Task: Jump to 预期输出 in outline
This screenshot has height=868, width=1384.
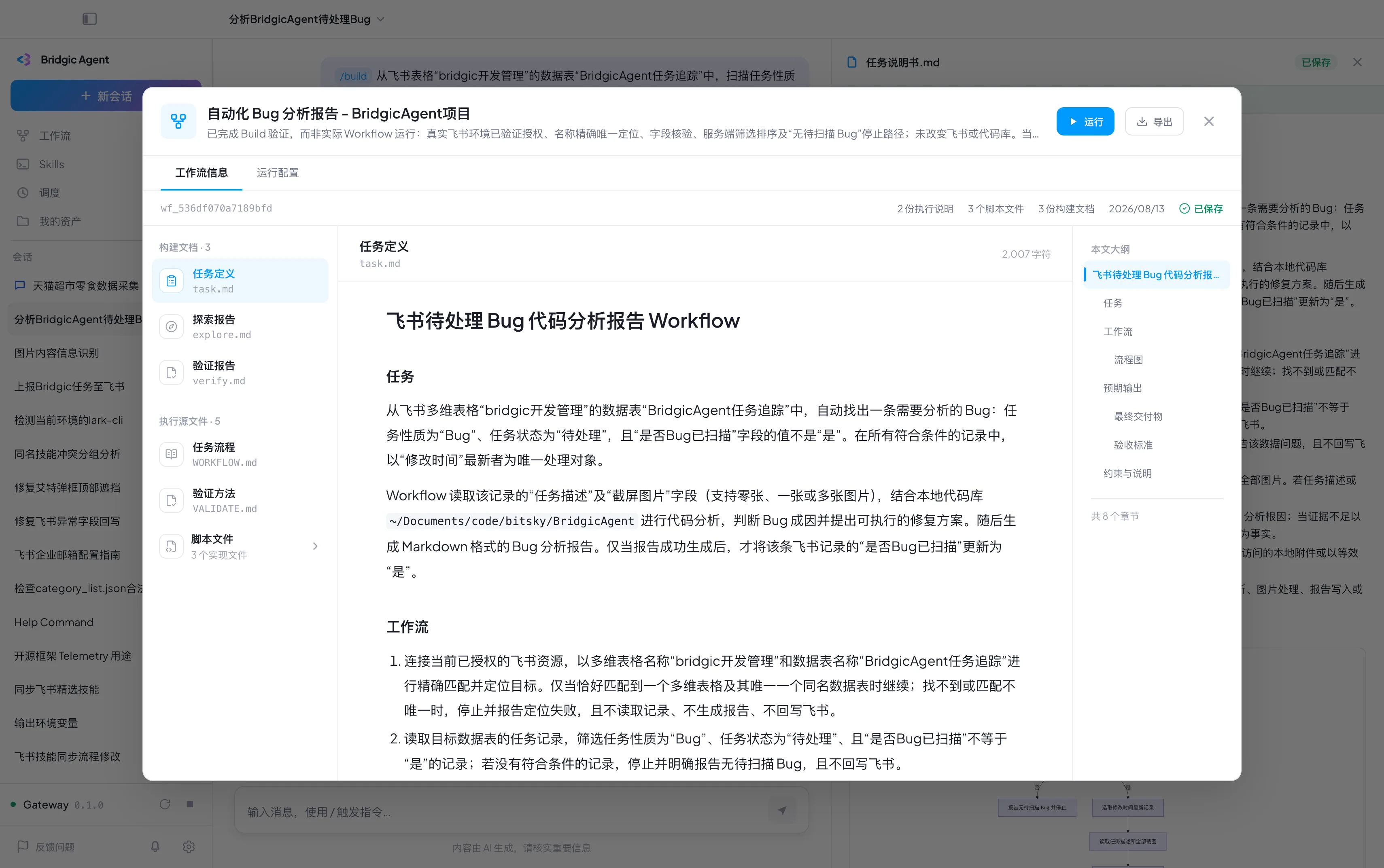Action: click(x=1122, y=388)
